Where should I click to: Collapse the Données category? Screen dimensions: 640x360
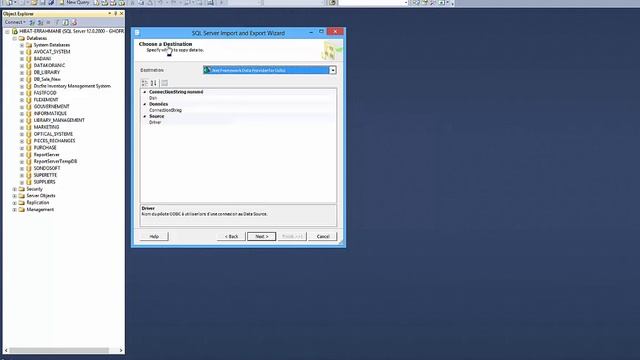144,104
